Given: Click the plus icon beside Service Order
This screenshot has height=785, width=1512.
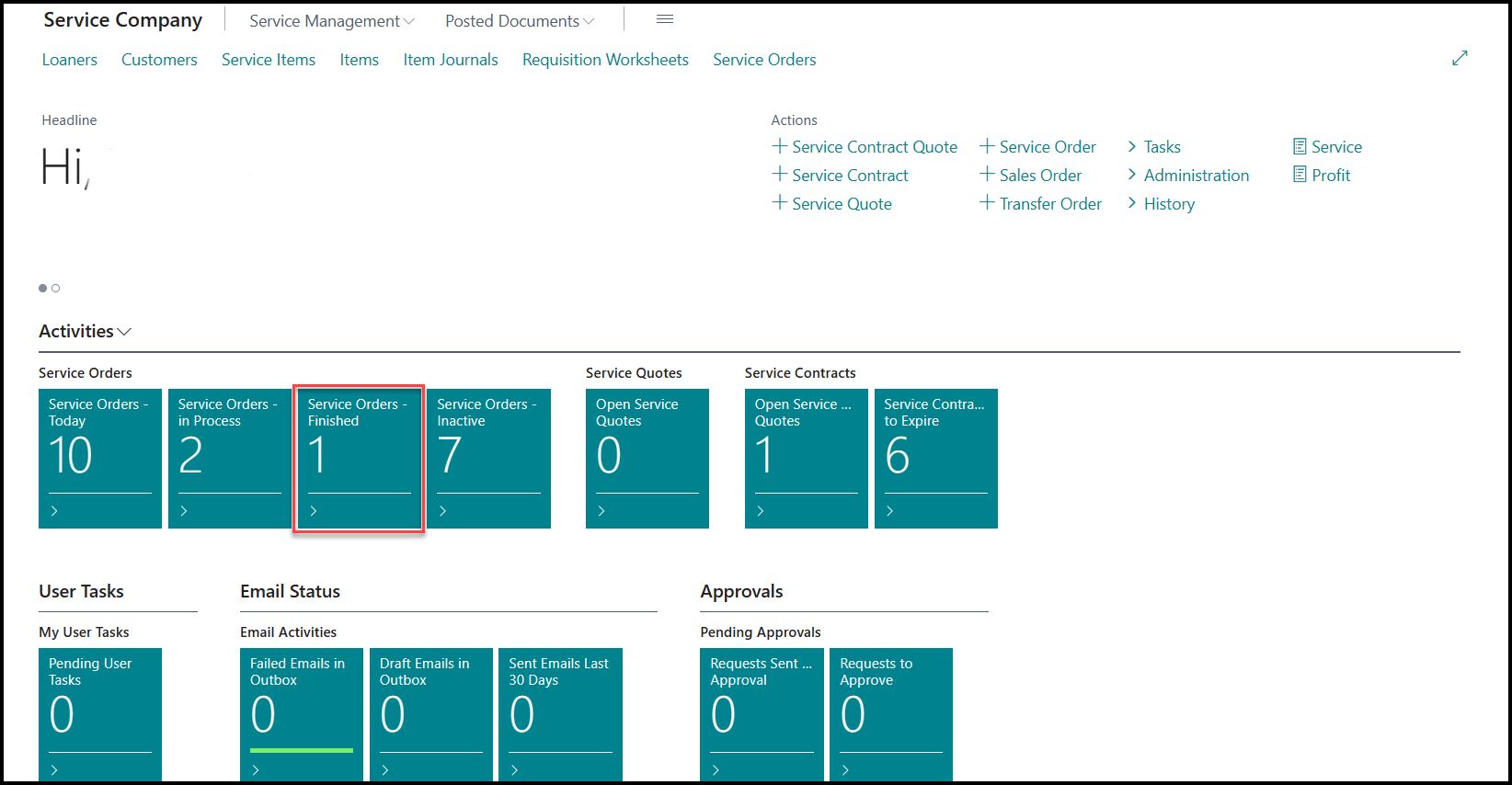Looking at the screenshot, I should click(x=987, y=146).
